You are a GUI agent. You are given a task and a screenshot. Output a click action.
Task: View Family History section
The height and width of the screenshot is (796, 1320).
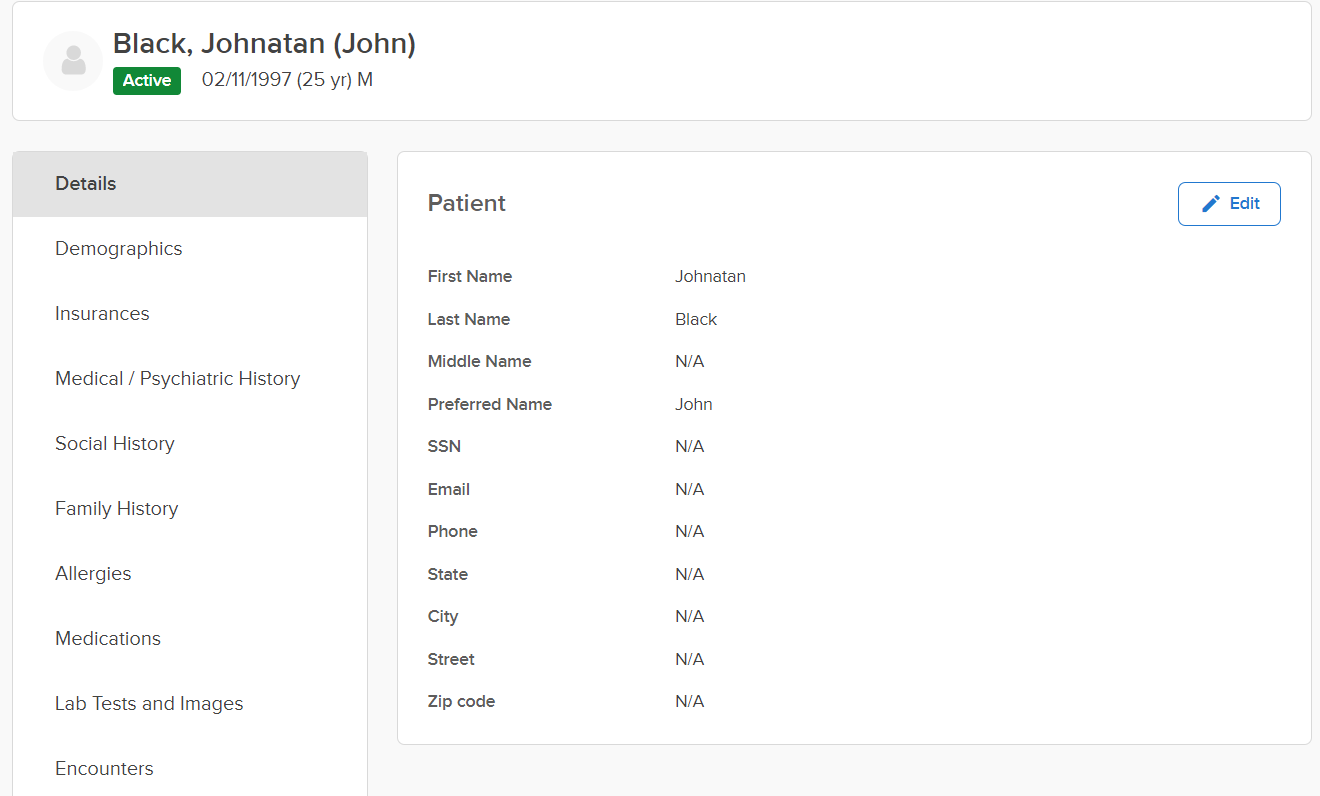point(117,509)
